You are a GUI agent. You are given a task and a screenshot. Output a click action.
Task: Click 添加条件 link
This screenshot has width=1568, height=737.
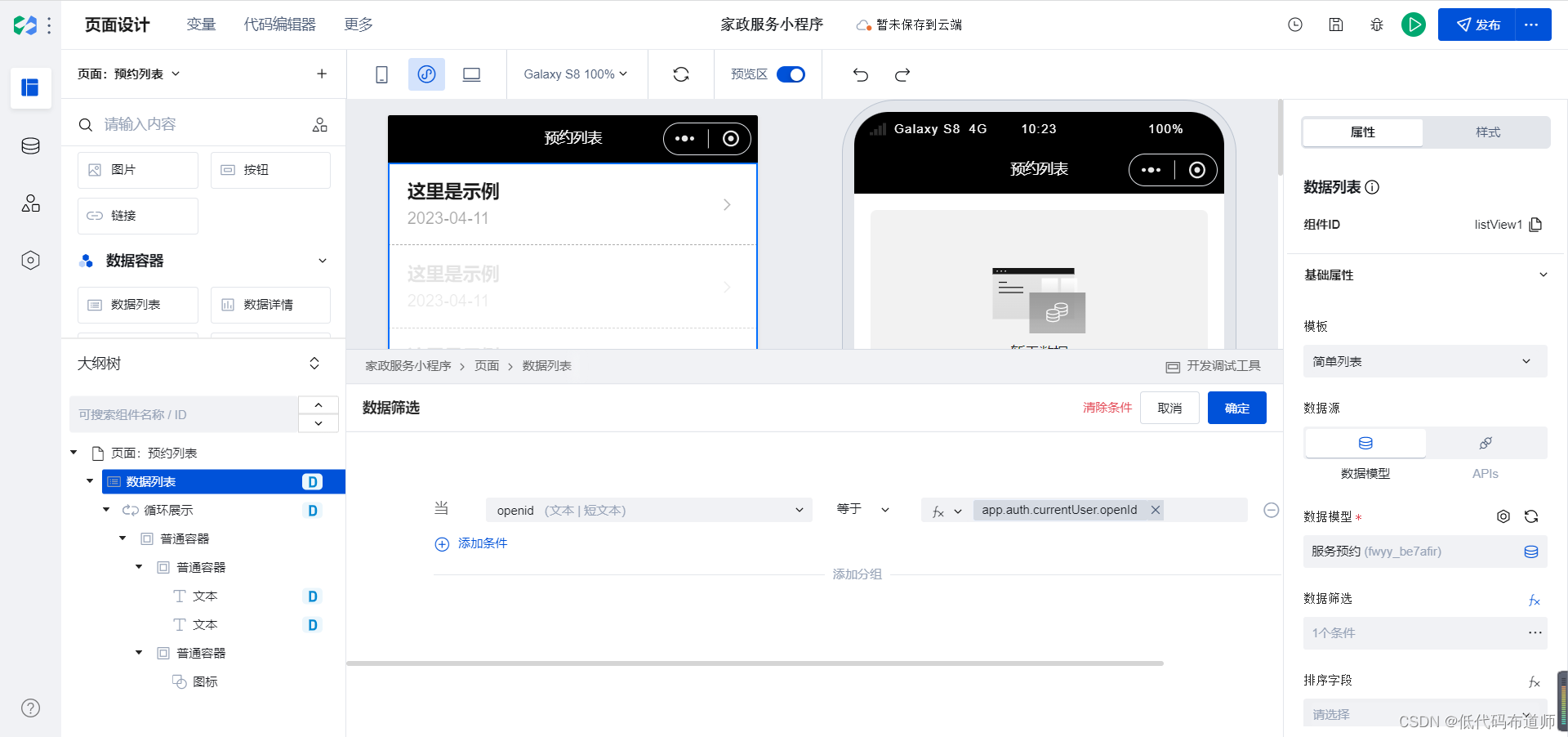point(471,543)
